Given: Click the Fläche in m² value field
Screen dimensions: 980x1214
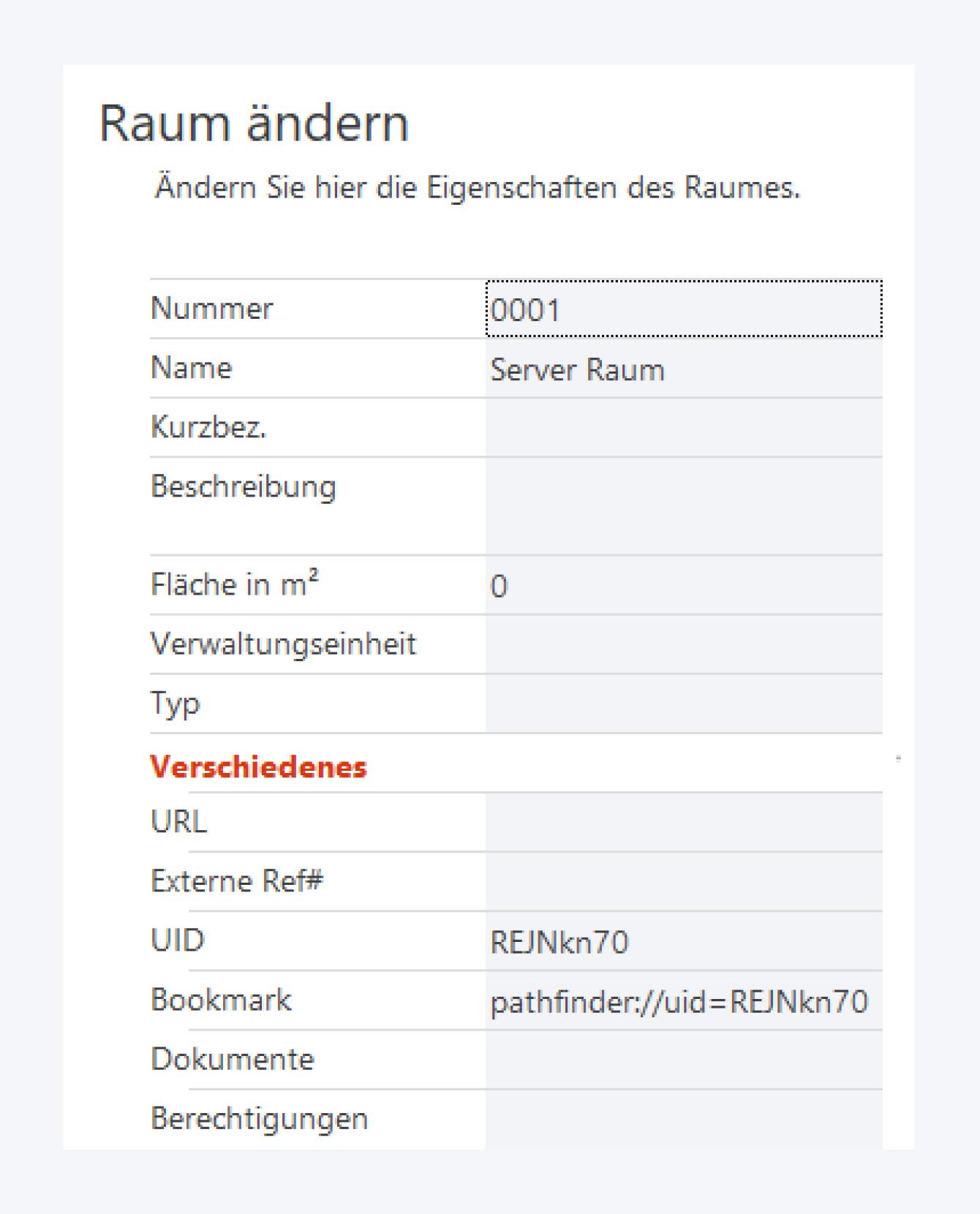Looking at the screenshot, I should click(683, 586).
